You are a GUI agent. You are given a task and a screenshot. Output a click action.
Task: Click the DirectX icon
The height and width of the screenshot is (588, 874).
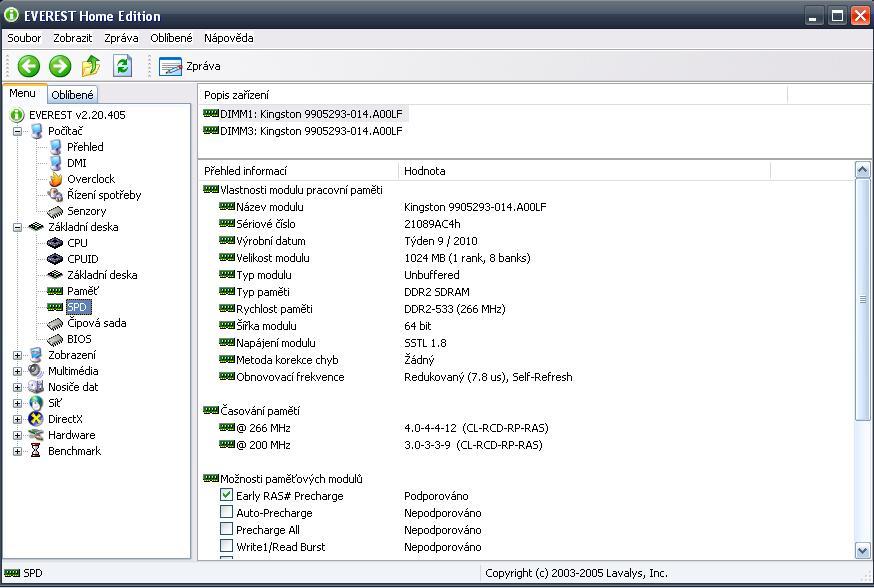coord(36,419)
